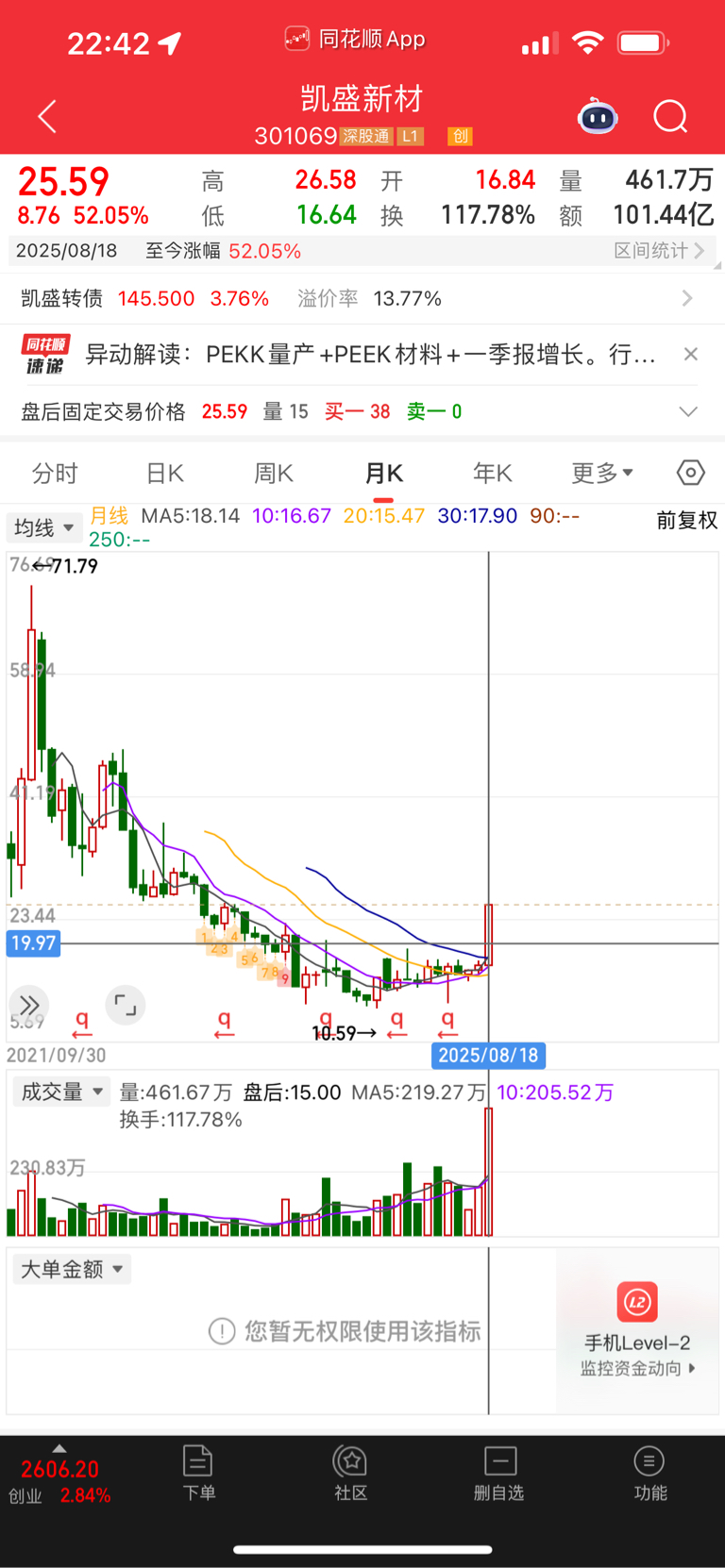Expand chart with double-arrow icon
725x1568 pixels.
pyautogui.click(x=29, y=1005)
